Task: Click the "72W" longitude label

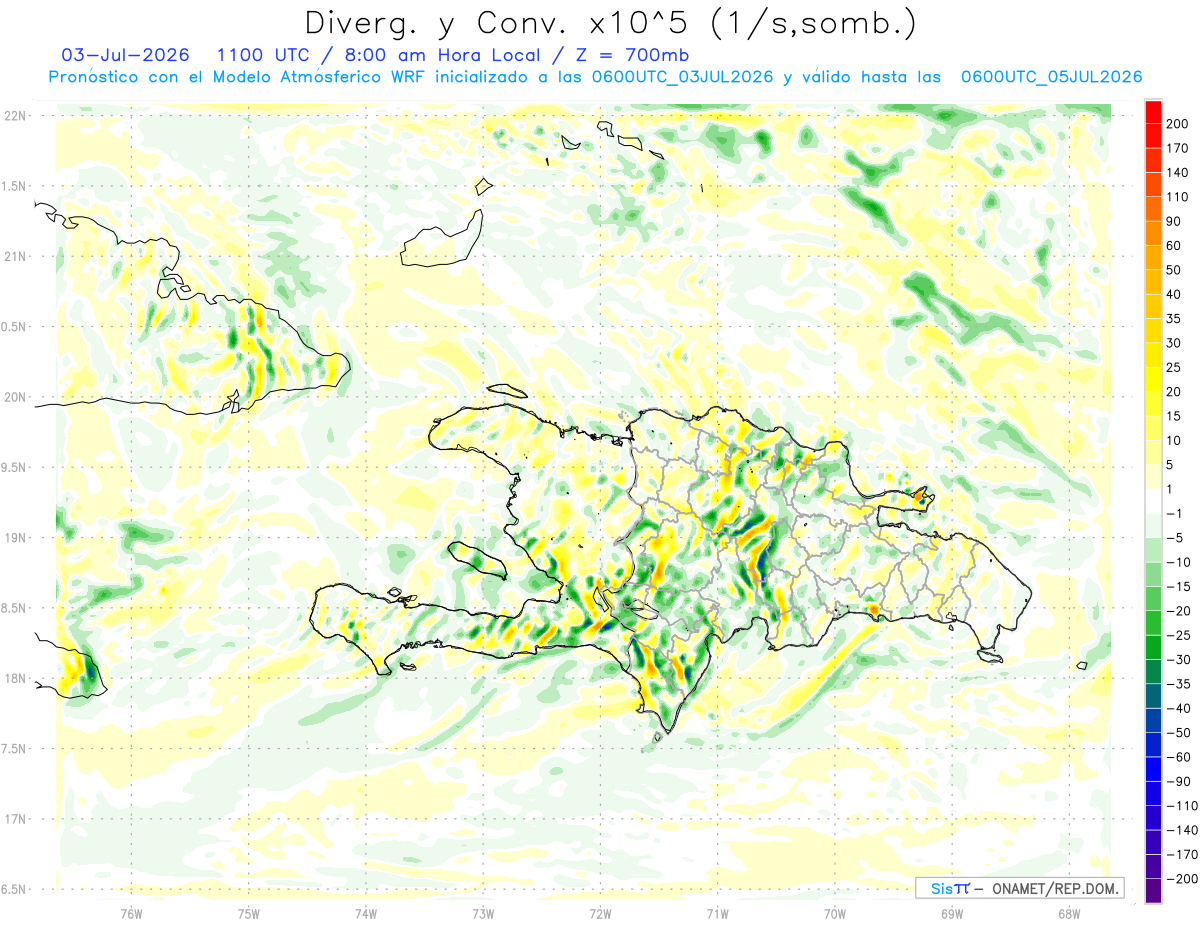Action: coord(600,913)
